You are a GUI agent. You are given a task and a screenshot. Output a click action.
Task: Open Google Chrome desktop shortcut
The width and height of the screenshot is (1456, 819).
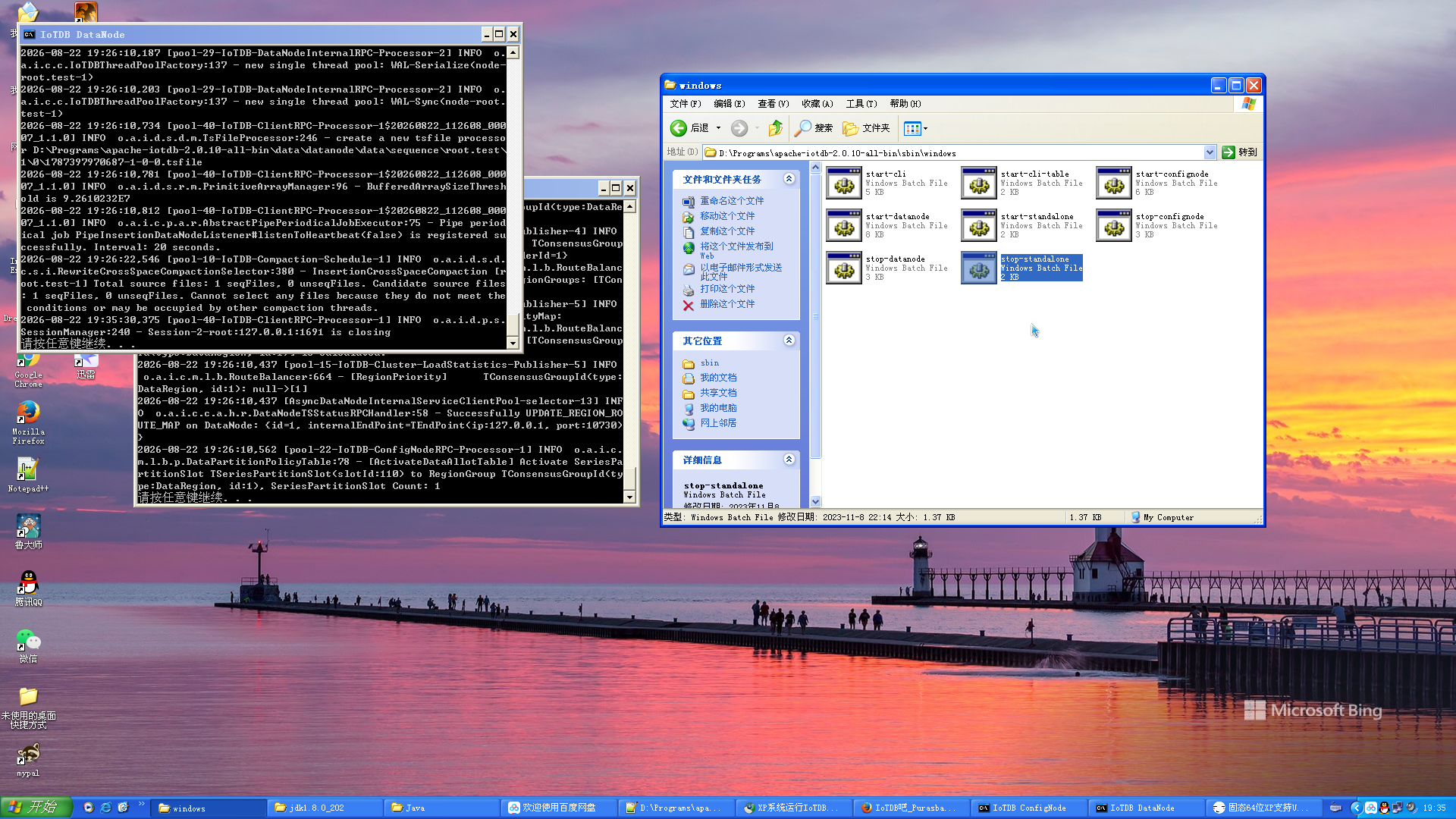[x=28, y=369]
